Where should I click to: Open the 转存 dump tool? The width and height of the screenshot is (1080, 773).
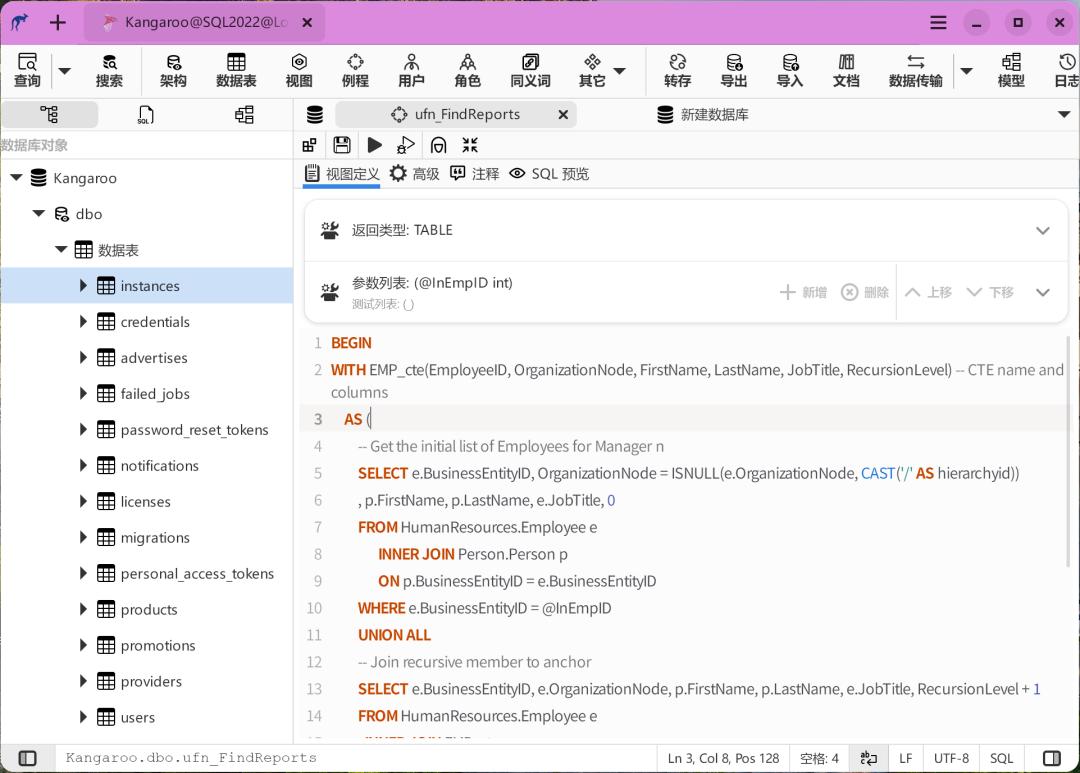pos(678,70)
